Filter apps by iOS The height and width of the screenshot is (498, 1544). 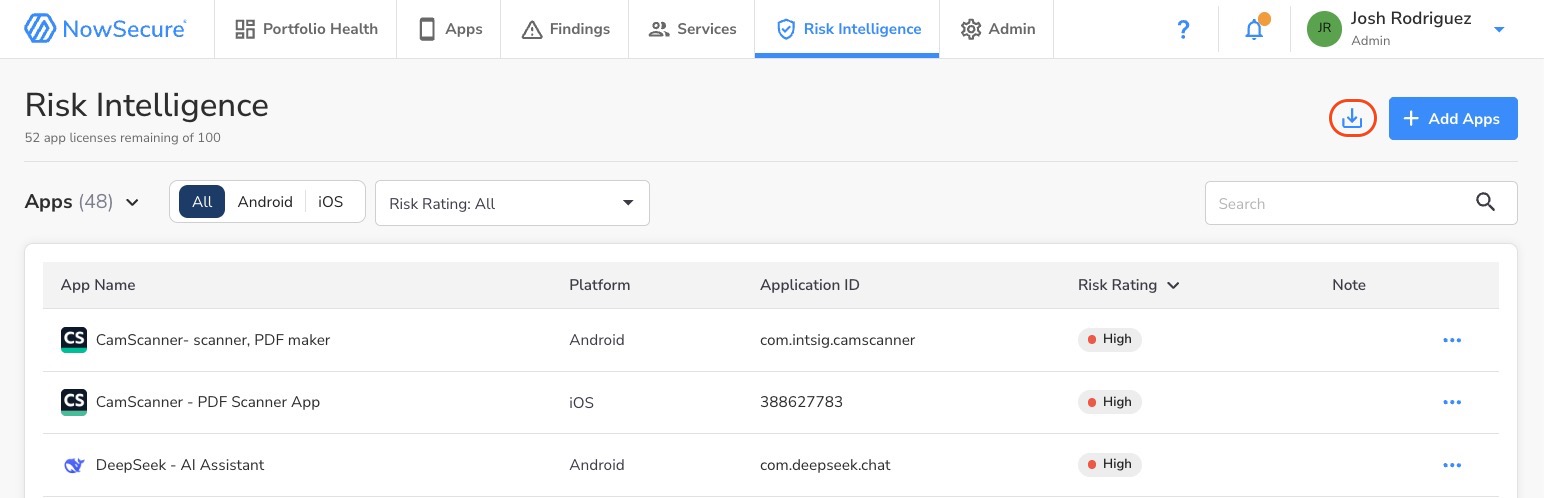pyautogui.click(x=331, y=202)
